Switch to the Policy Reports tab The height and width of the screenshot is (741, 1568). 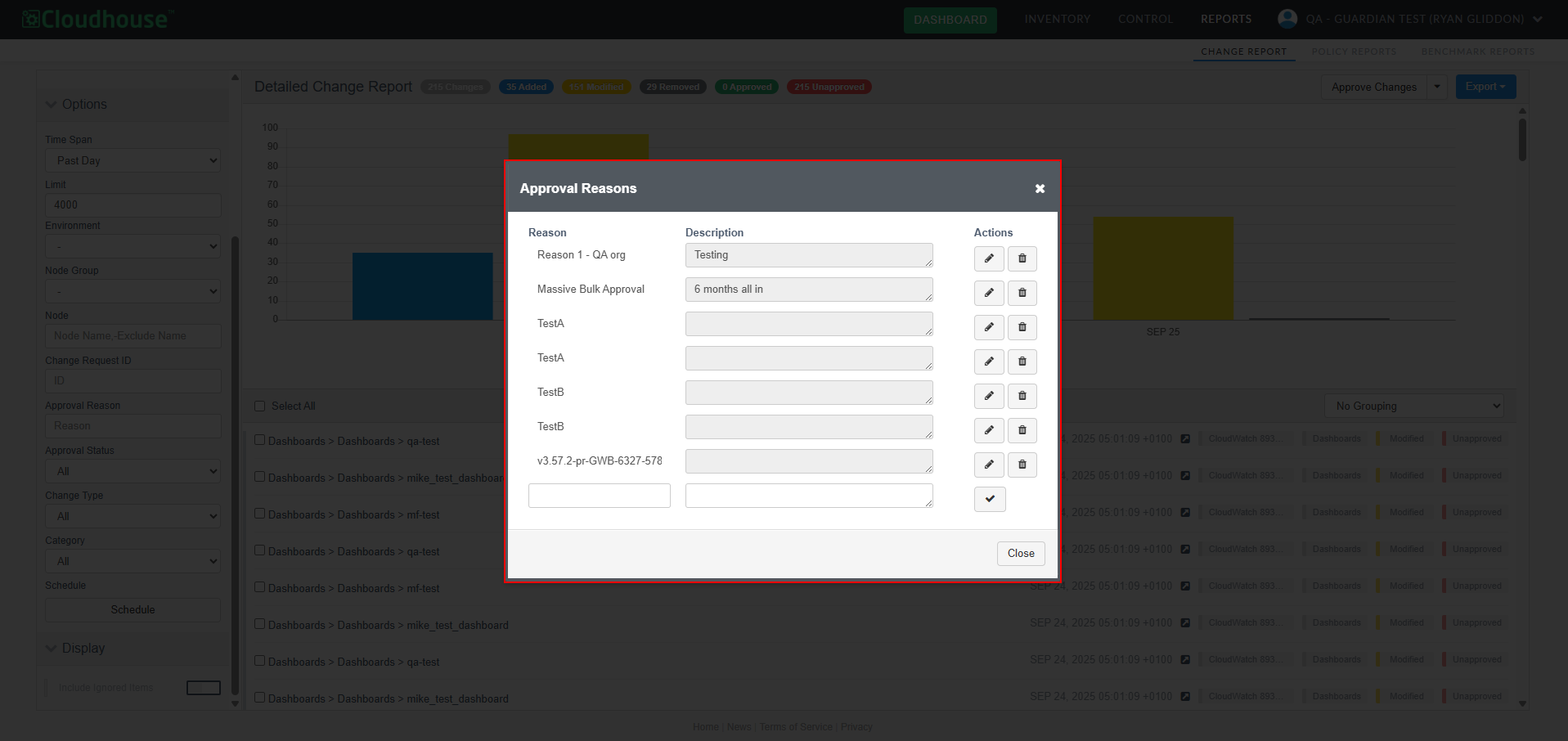1354,52
